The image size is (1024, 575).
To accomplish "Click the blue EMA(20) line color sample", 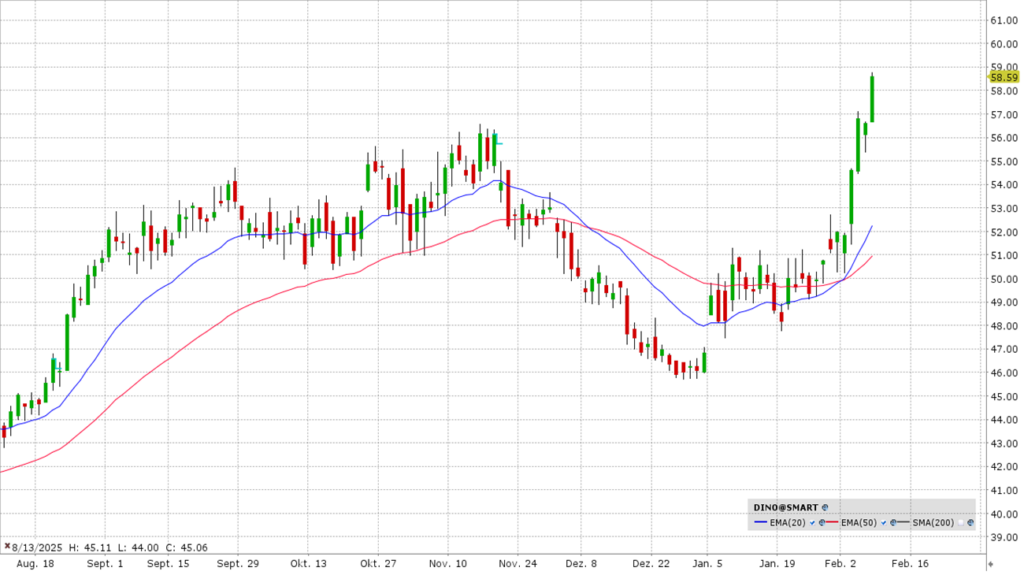I will pyautogui.click(x=760, y=522).
